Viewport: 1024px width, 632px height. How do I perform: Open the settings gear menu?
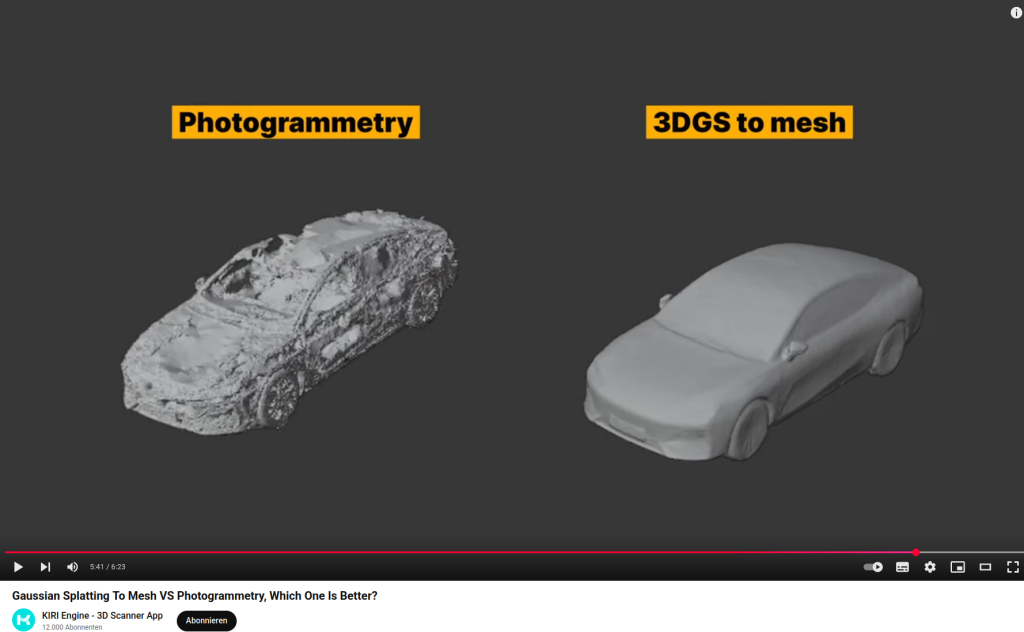point(930,567)
